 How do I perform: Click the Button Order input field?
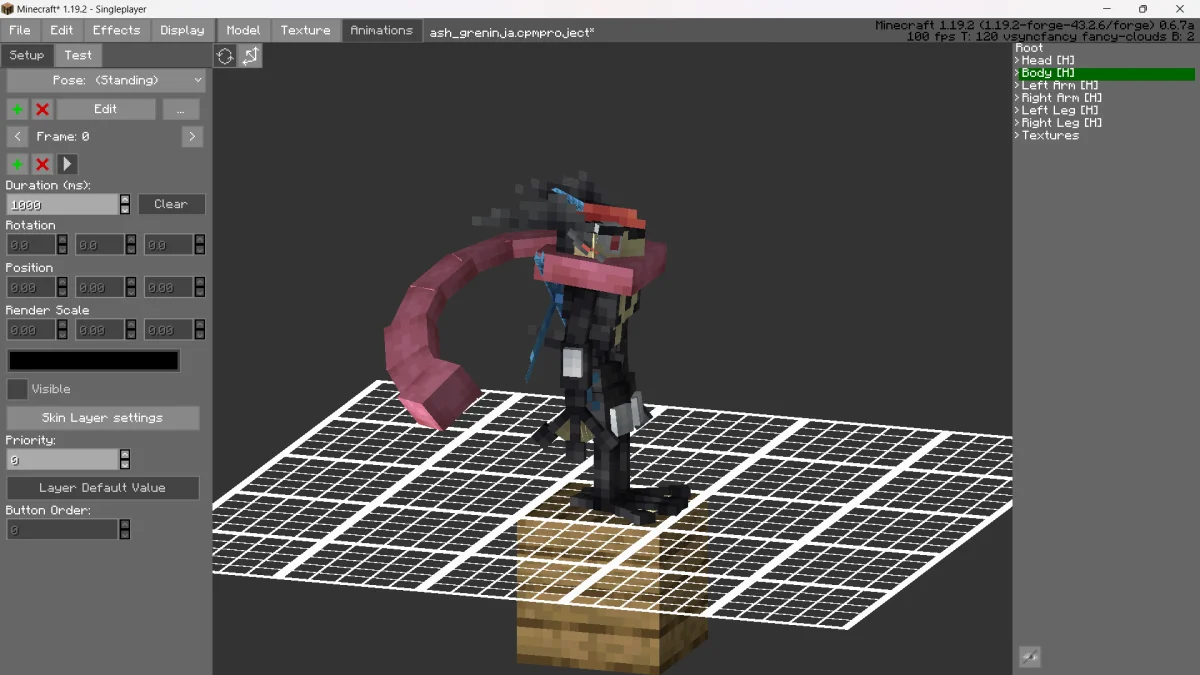coord(63,530)
